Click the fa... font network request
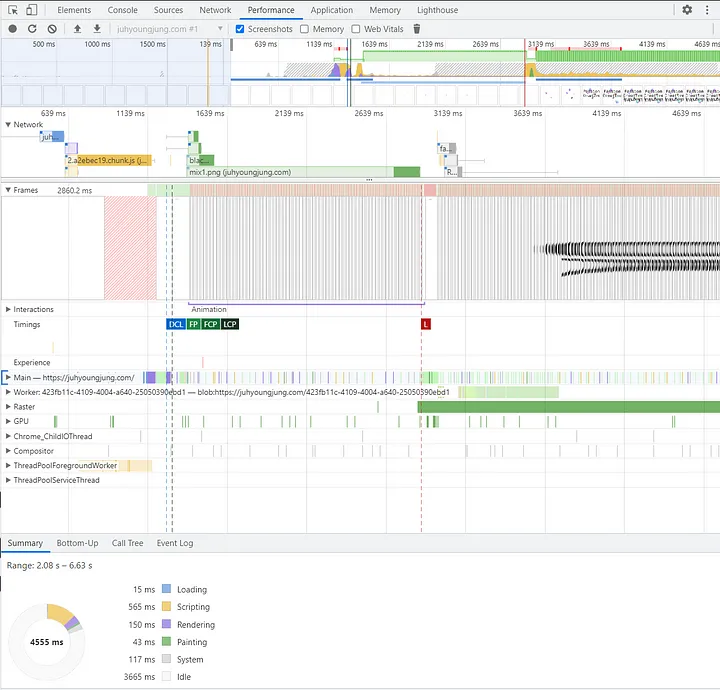This screenshot has height=690, width=720. click(x=447, y=148)
